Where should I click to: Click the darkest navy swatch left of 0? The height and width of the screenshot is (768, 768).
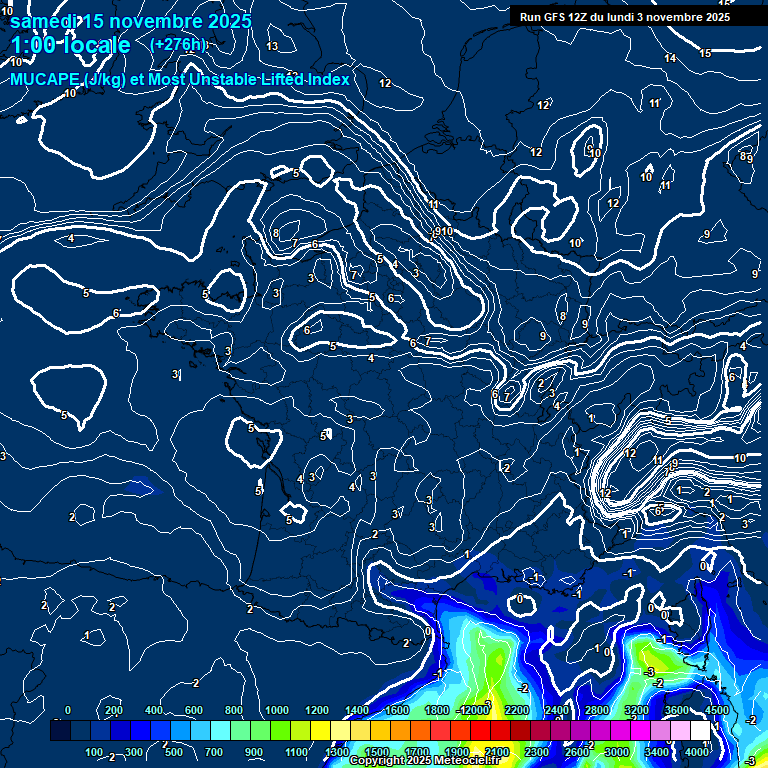(60, 730)
